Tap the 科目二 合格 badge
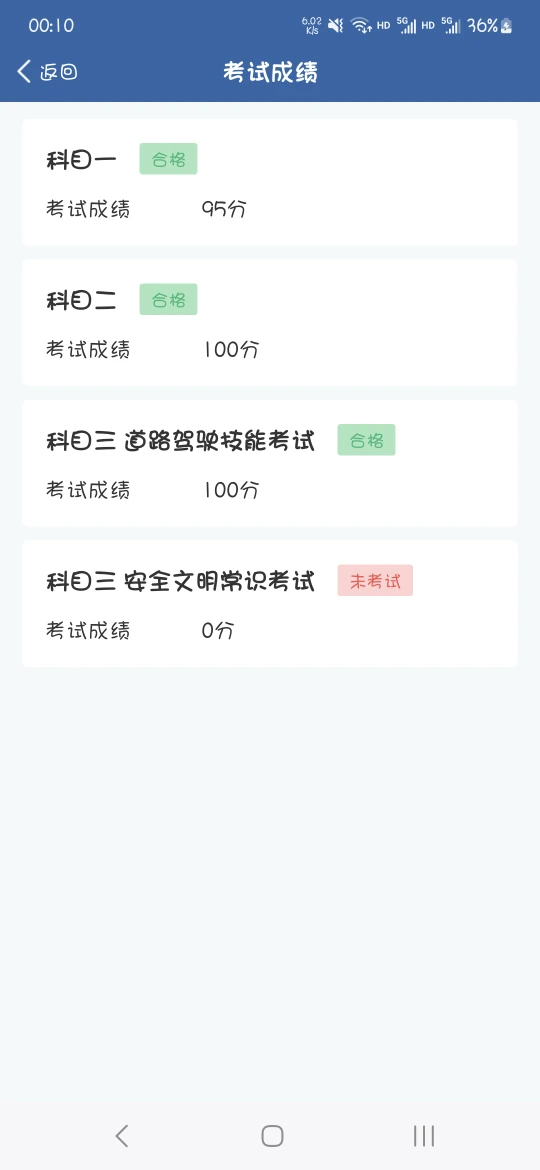The image size is (540, 1170). [x=169, y=299]
